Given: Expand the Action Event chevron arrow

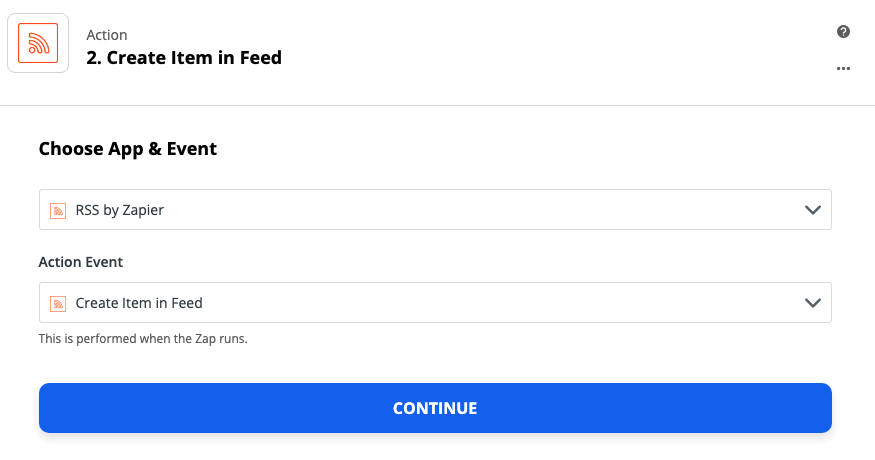Looking at the screenshot, I should [812, 303].
